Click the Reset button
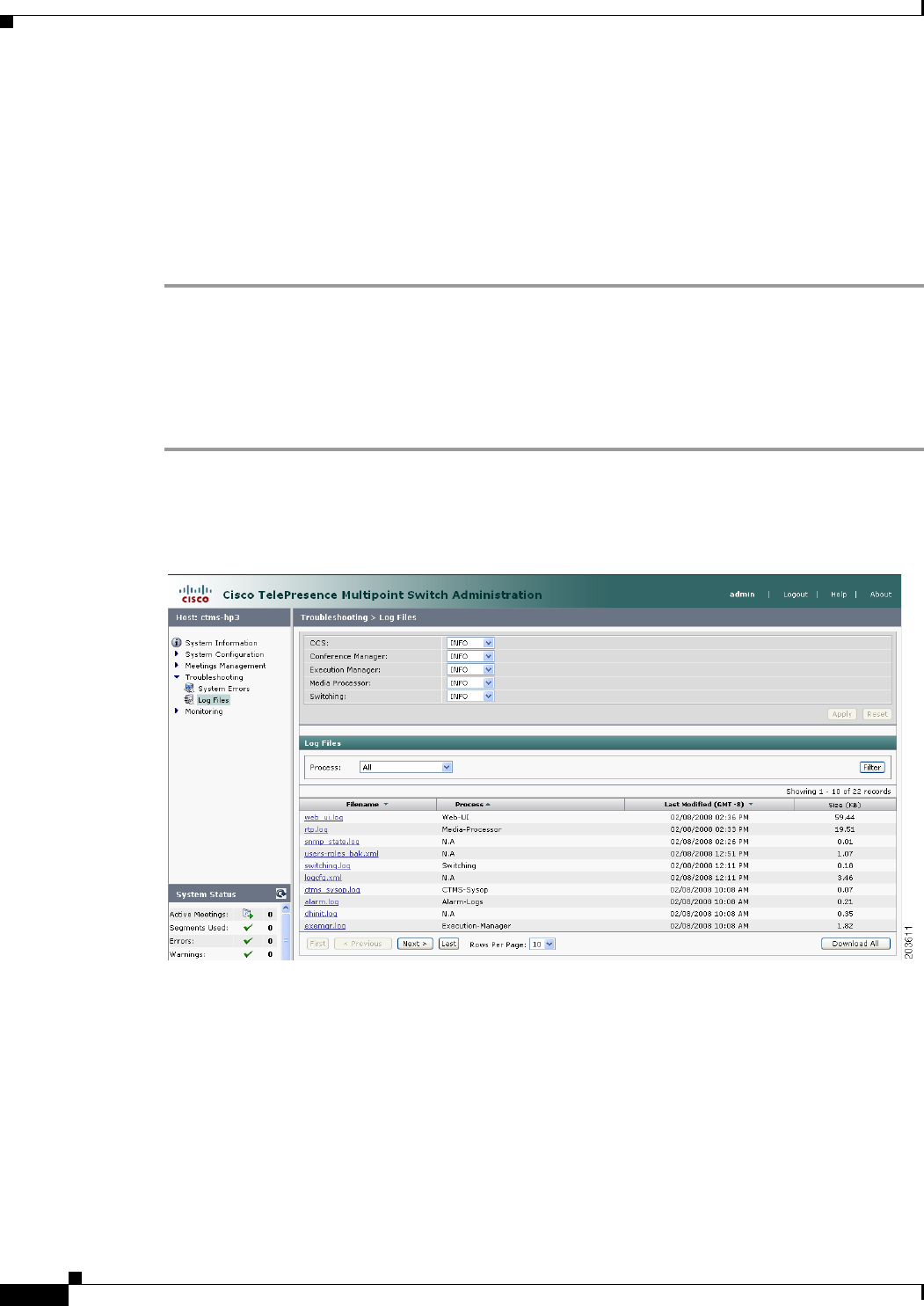Viewport: 924px width, 1306px height. click(877, 714)
